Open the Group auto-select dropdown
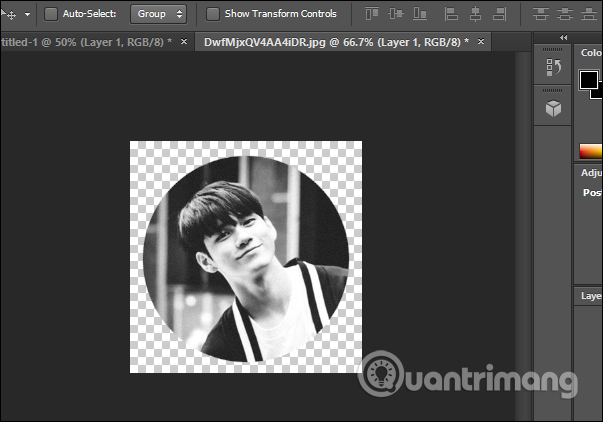 158,14
